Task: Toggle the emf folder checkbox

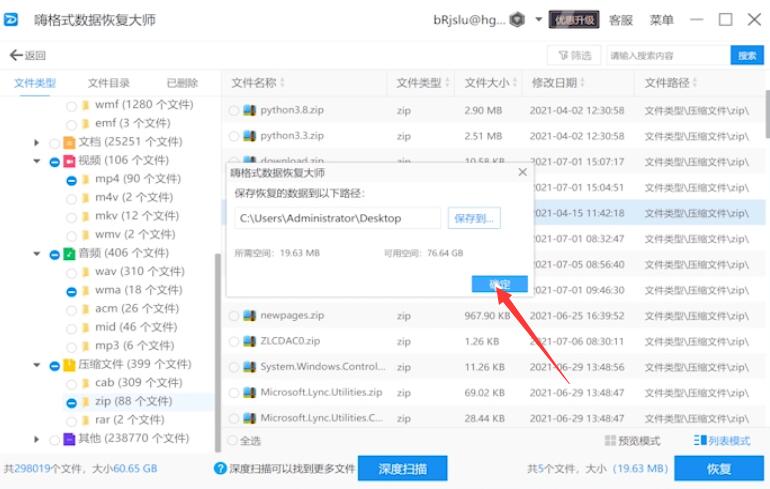Action: pos(71,124)
